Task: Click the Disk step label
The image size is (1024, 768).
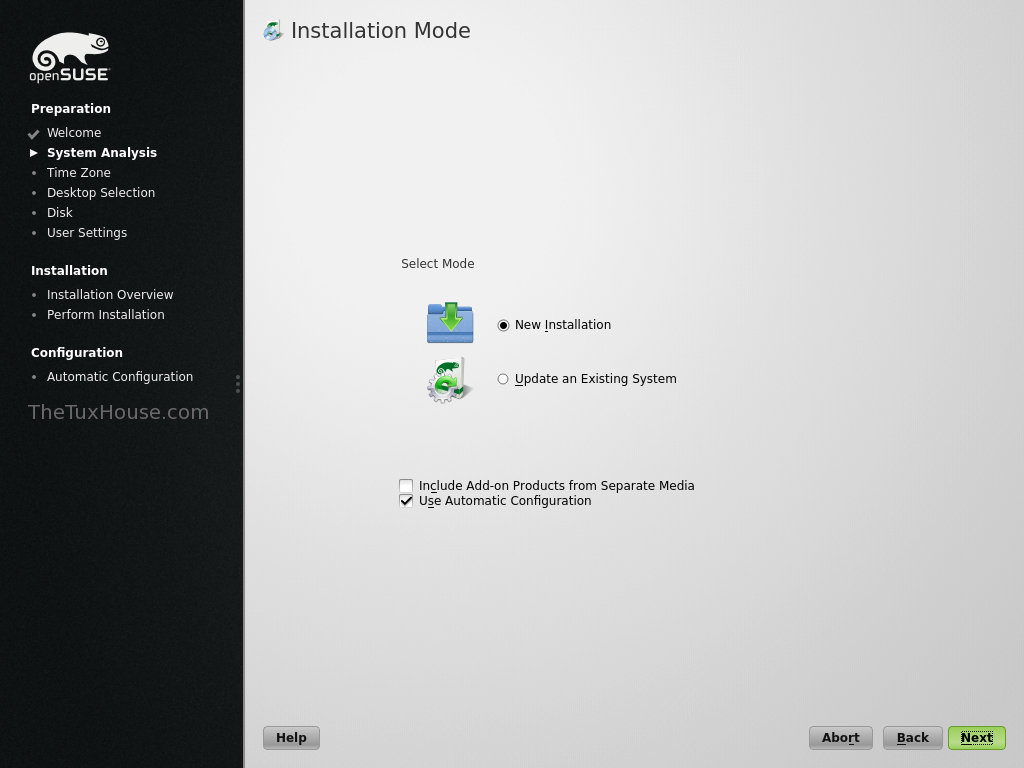Action: pos(59,213)
